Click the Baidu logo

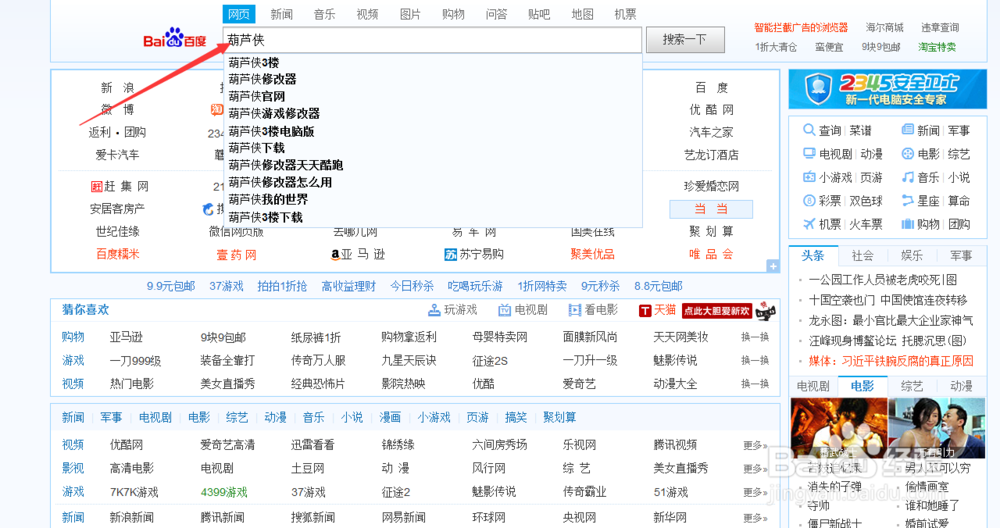[x=174, y=39]
